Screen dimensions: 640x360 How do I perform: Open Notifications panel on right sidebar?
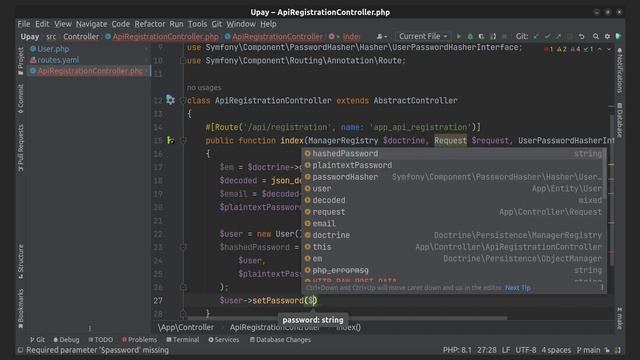click(x=620, y=71)
